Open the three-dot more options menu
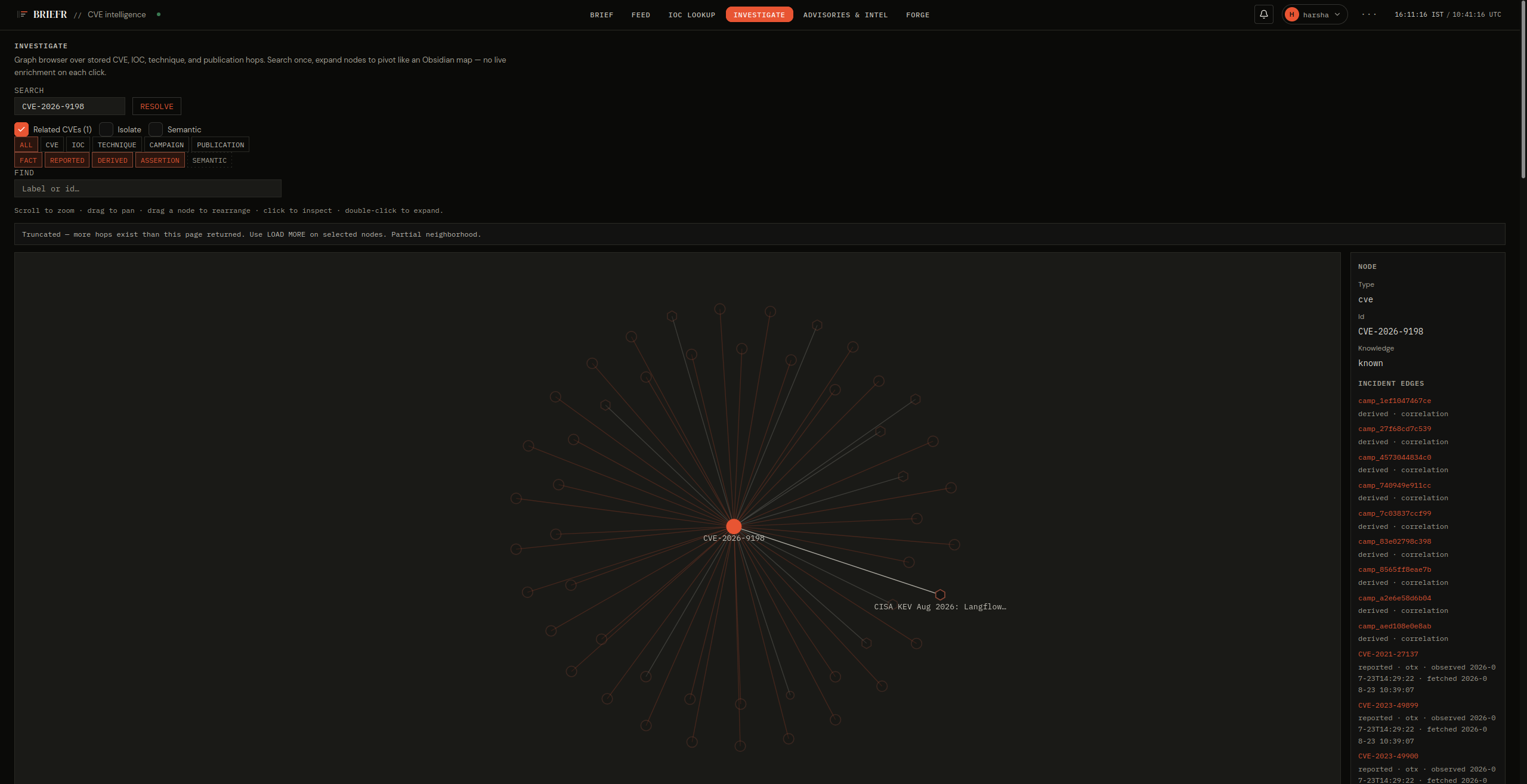 tap(1369, 14)
